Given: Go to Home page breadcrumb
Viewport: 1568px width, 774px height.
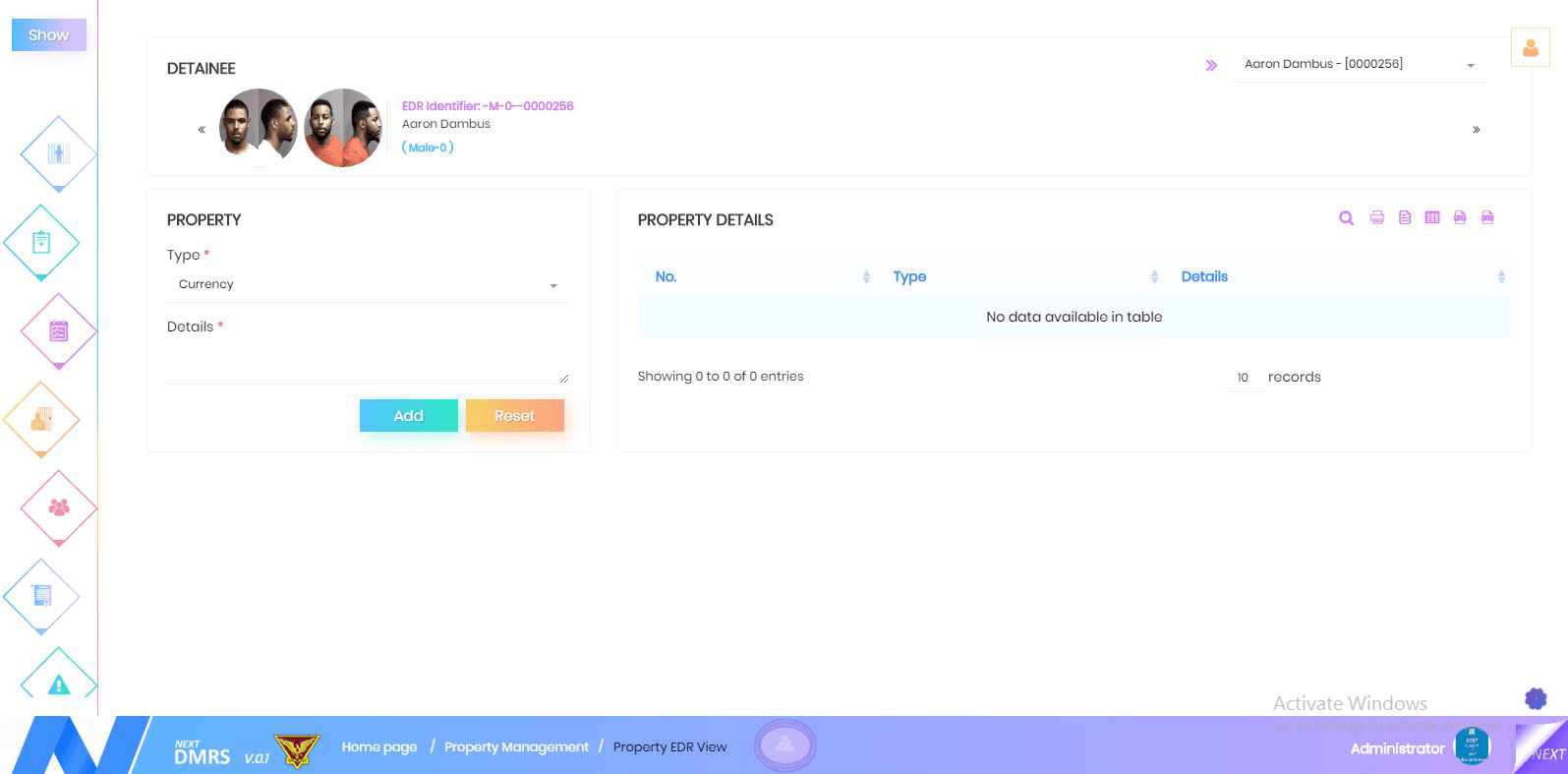Looking at the screenshot, I should click(378, 747).
